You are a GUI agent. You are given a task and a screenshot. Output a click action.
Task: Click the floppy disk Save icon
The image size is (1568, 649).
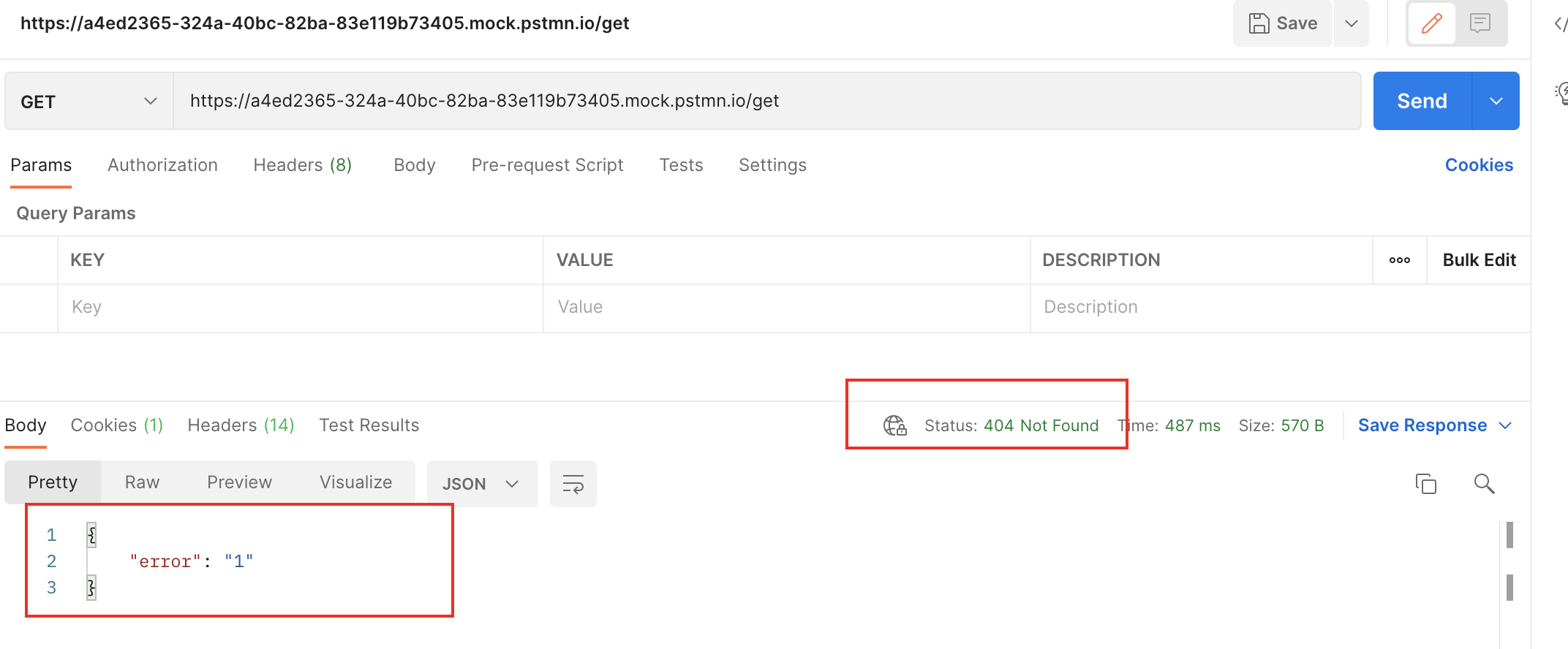point(1259,23)
